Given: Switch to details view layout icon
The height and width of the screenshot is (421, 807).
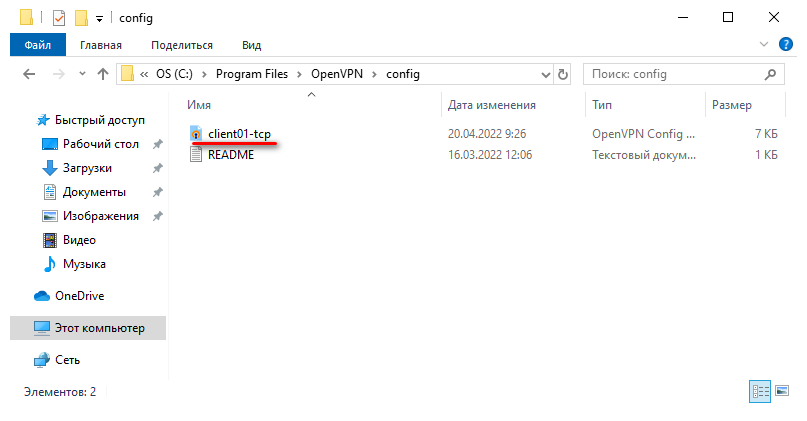Looking at the screenshot, I should coord(760,392).
